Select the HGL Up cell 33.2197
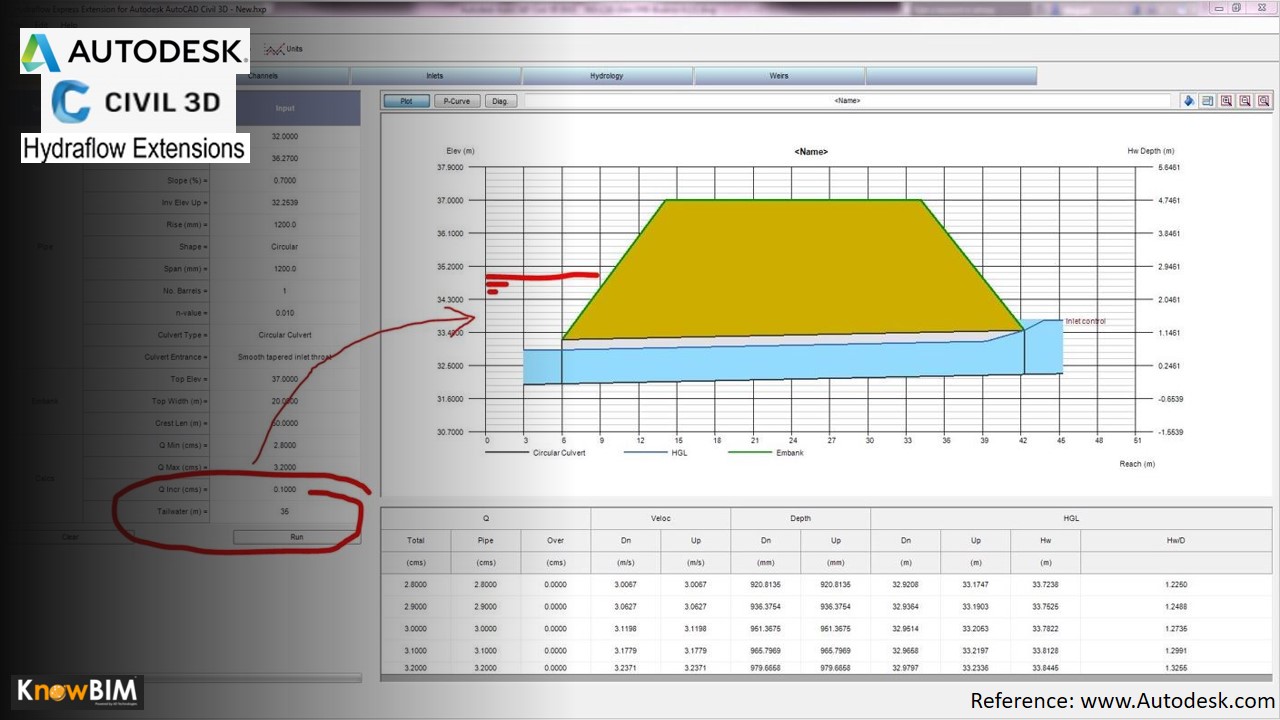This screenshot has width=1280, height=720. click(975, 651)
